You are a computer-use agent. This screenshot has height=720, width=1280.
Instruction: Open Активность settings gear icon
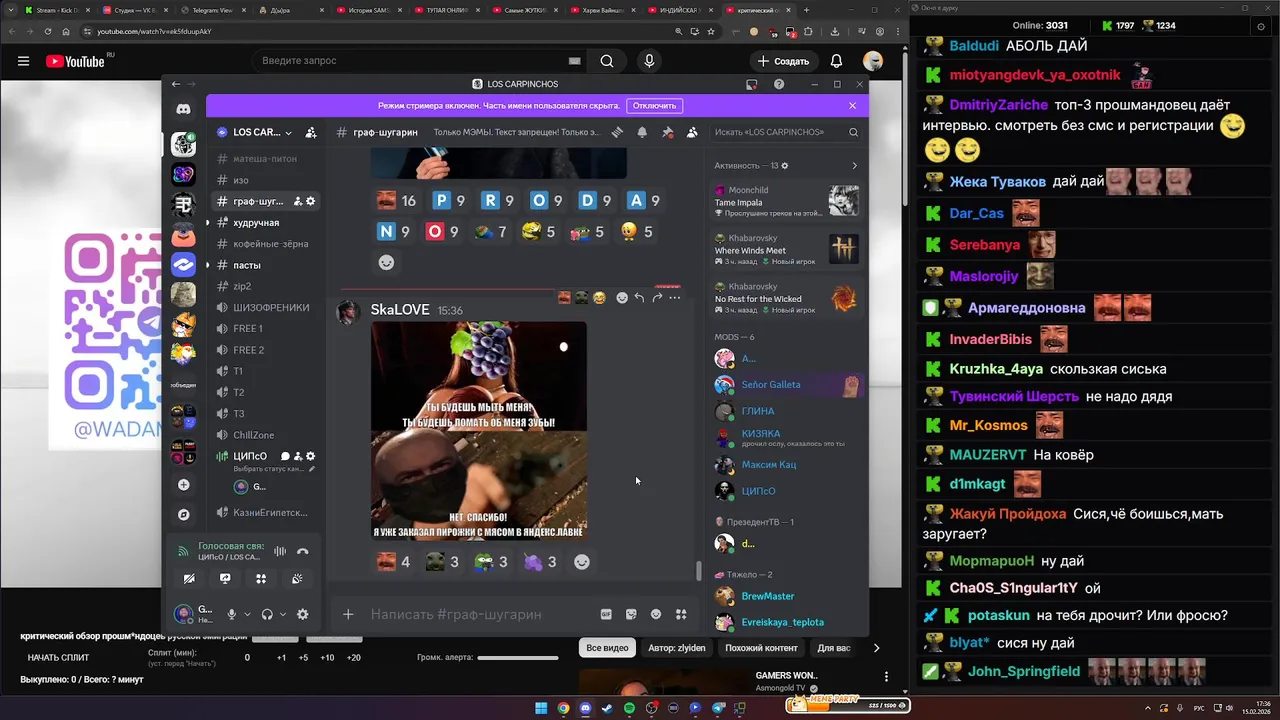point(785,165)
